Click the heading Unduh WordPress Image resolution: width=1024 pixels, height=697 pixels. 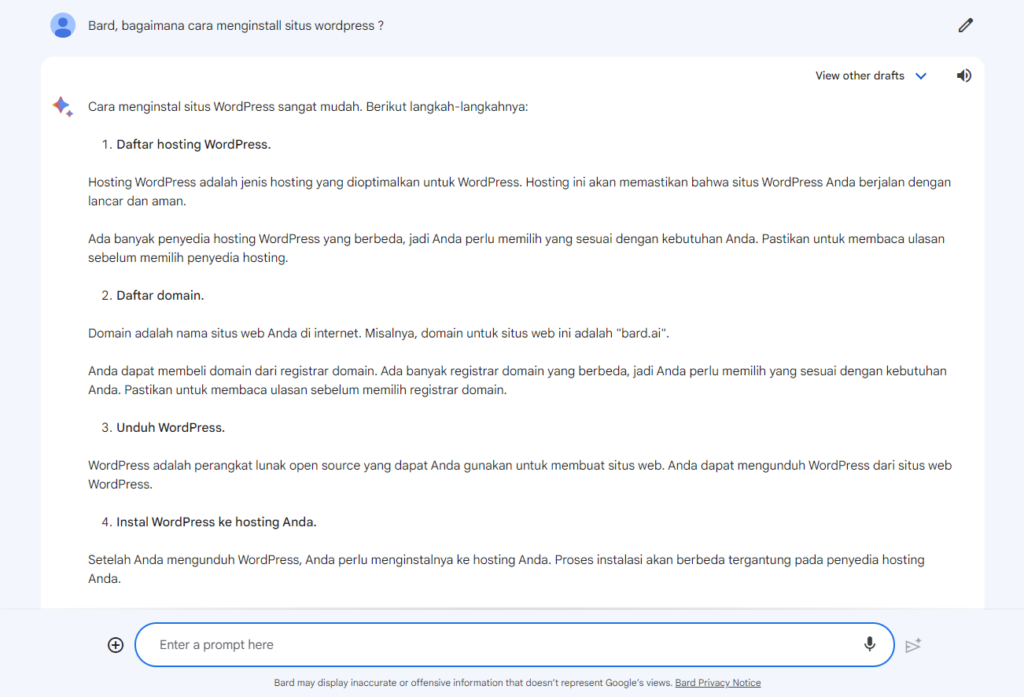pos(170,427)
